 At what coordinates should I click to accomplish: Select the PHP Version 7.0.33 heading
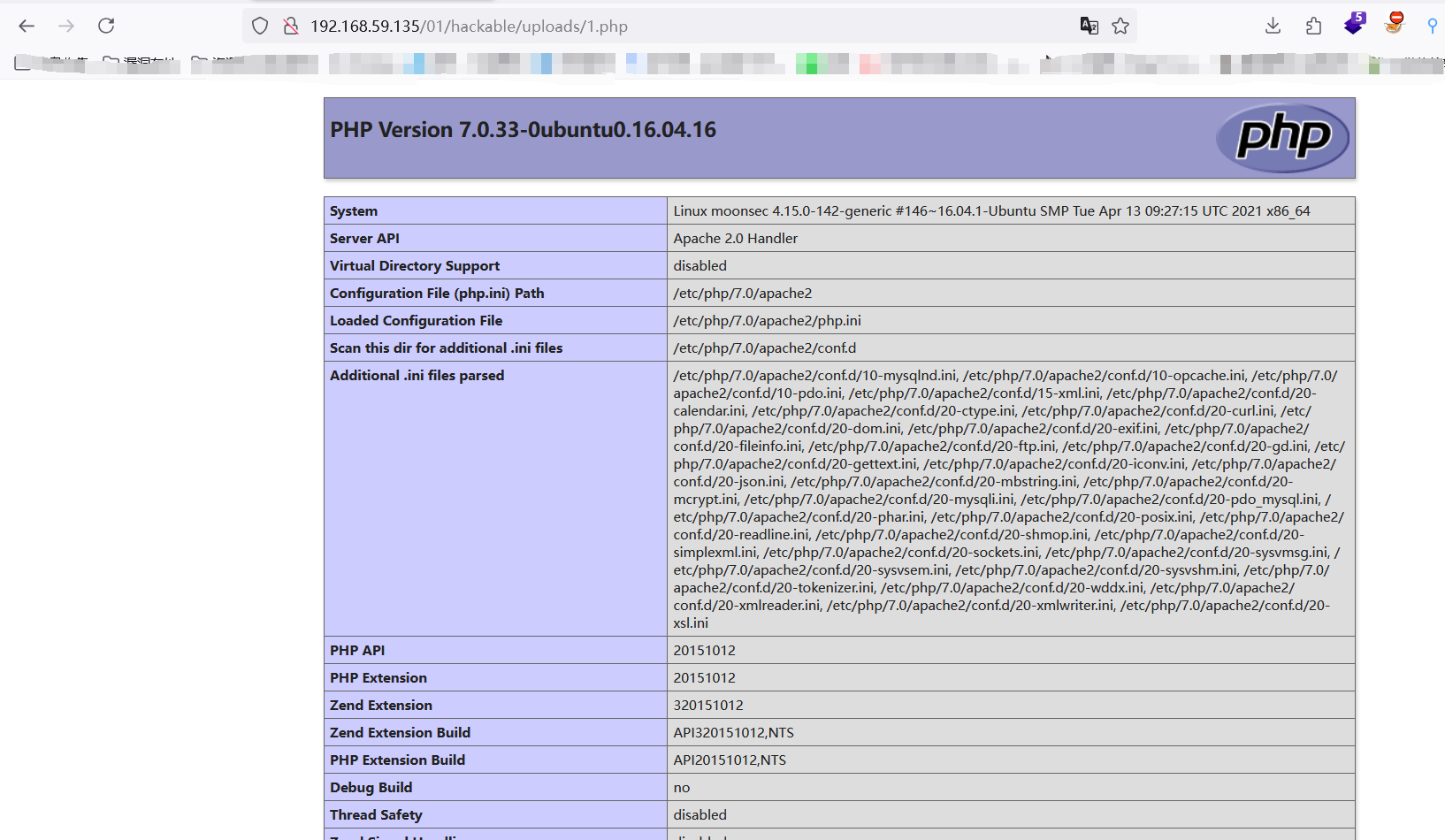point(523,130)
